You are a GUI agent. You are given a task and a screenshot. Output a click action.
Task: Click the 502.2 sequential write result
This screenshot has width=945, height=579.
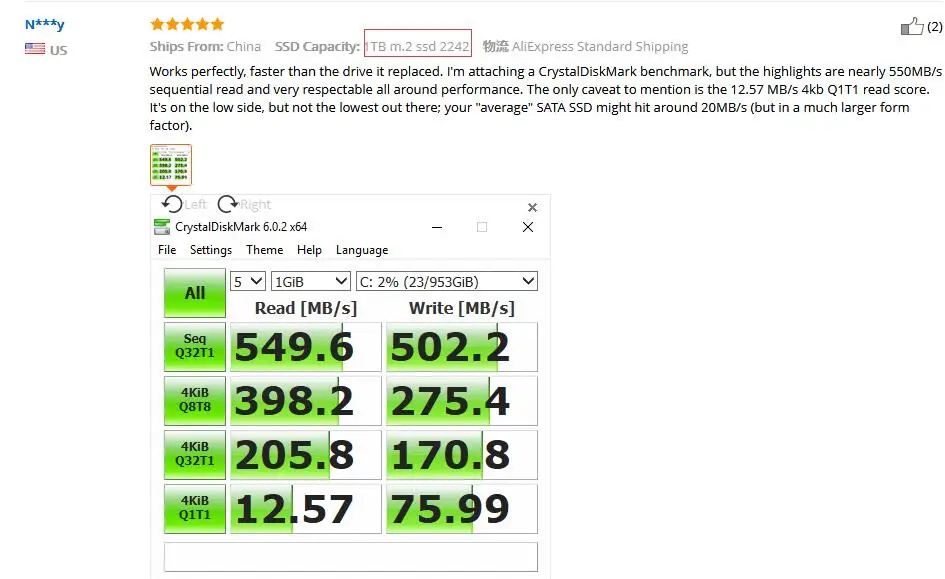462,347
